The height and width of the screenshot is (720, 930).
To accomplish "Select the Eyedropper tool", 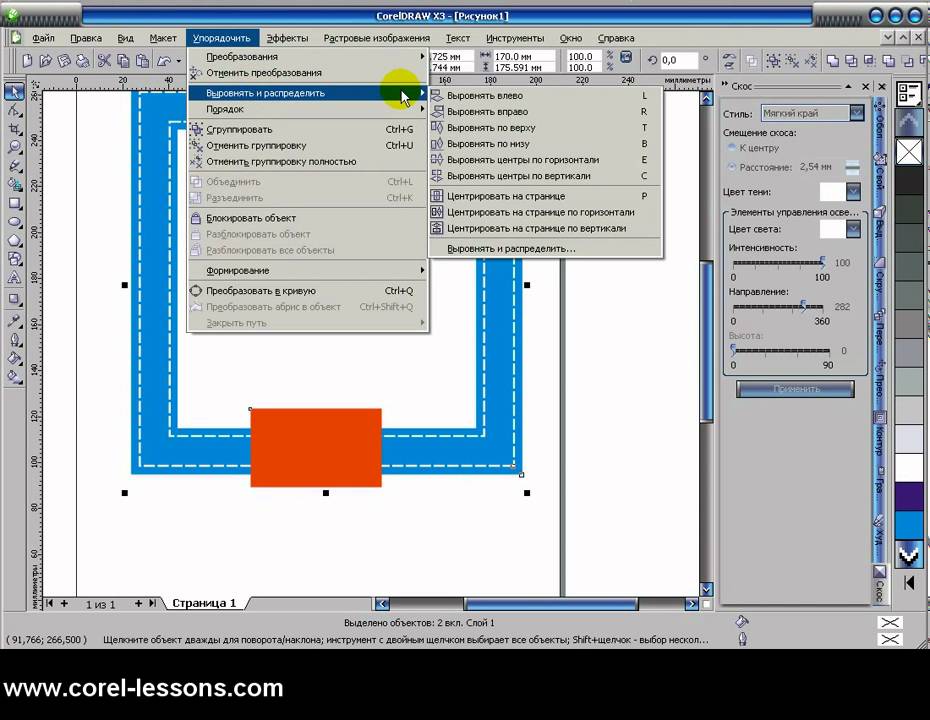I will tap(14, 321).
